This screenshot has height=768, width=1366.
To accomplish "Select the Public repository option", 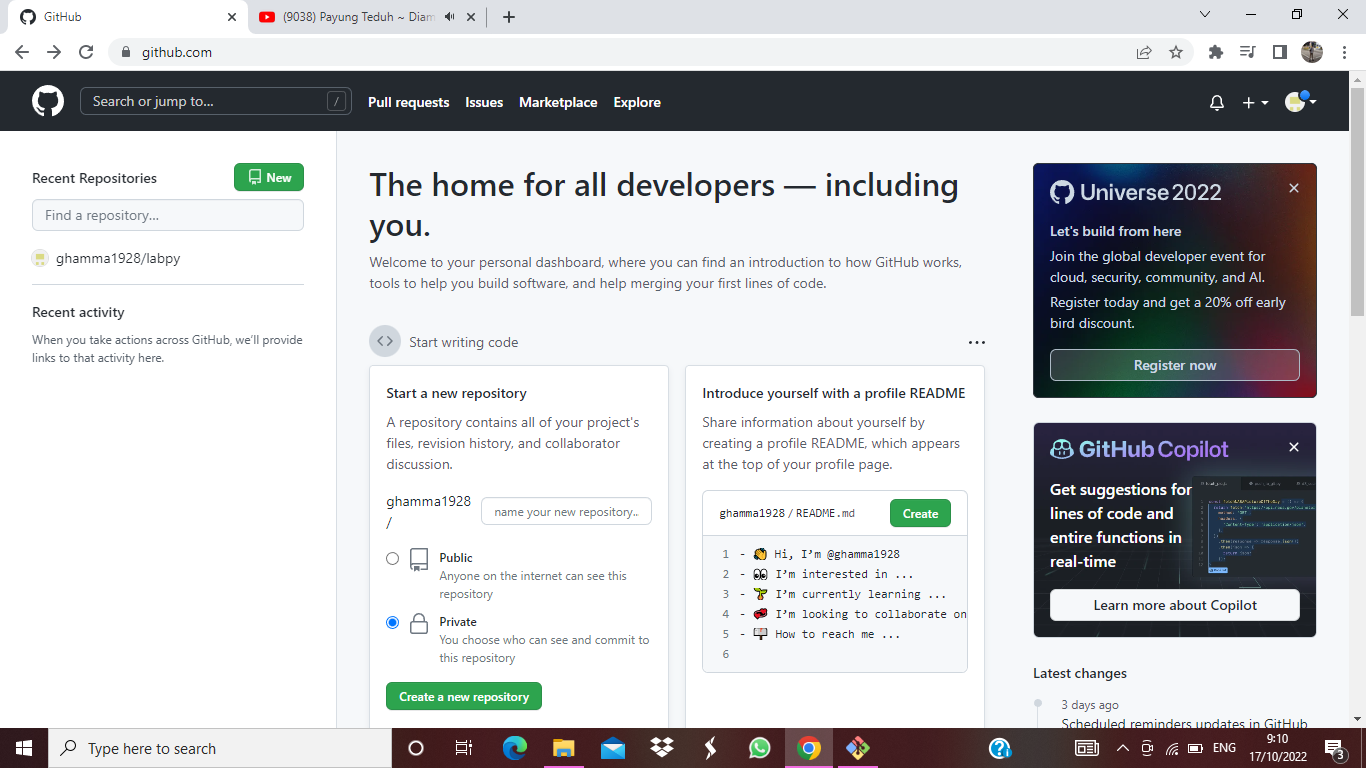I will [393, 558].
